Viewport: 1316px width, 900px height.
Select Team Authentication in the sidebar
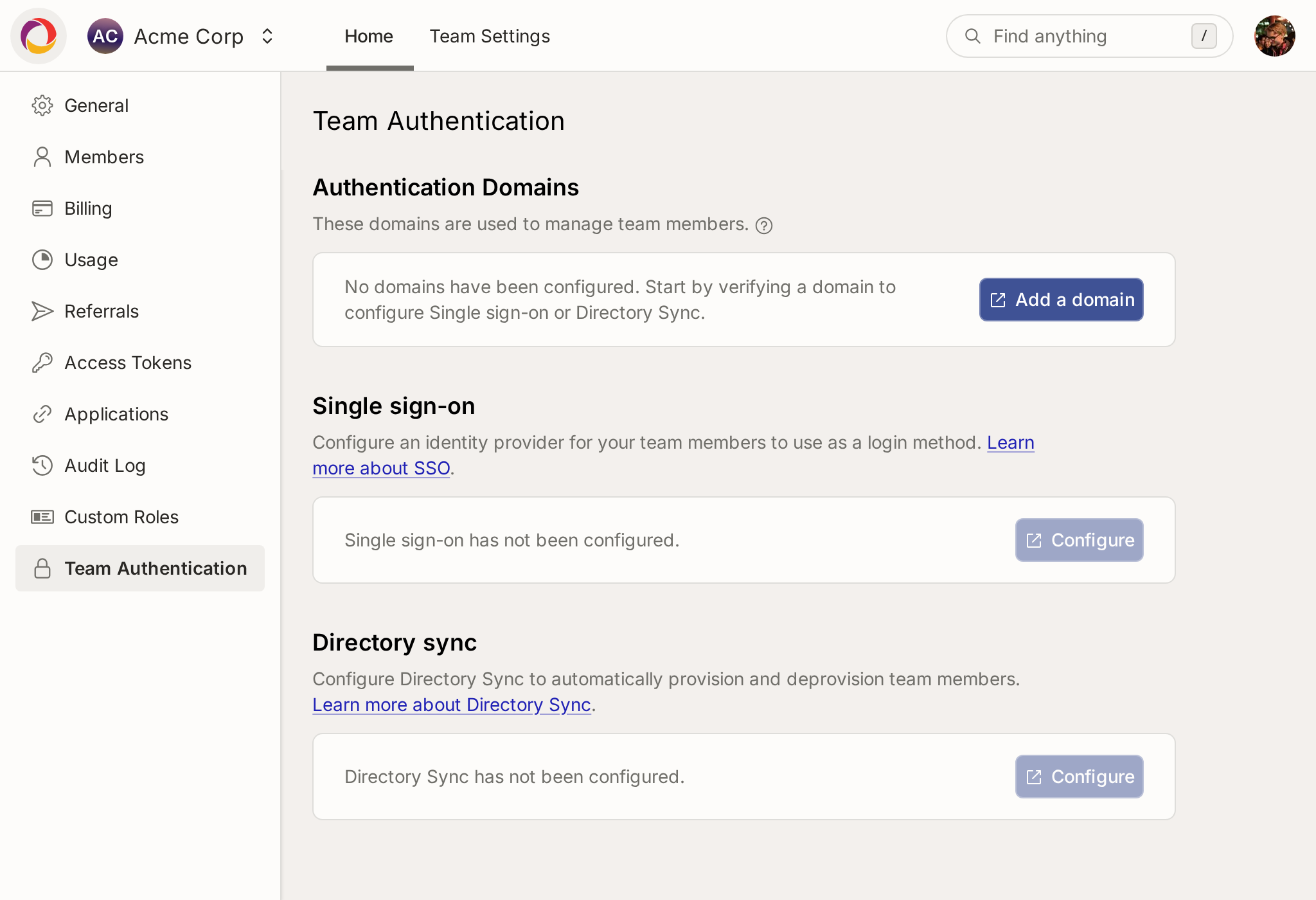tap(140, 568)
